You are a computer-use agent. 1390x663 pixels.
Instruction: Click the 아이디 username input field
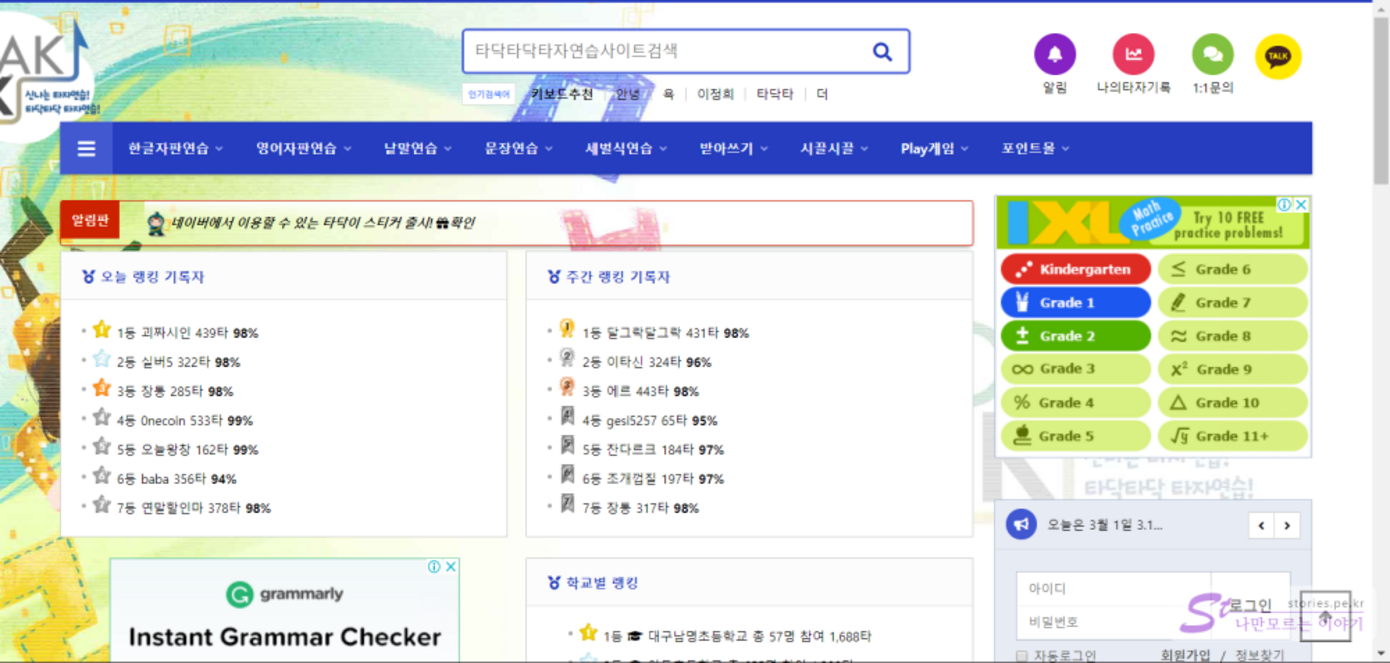(1112, 589)
